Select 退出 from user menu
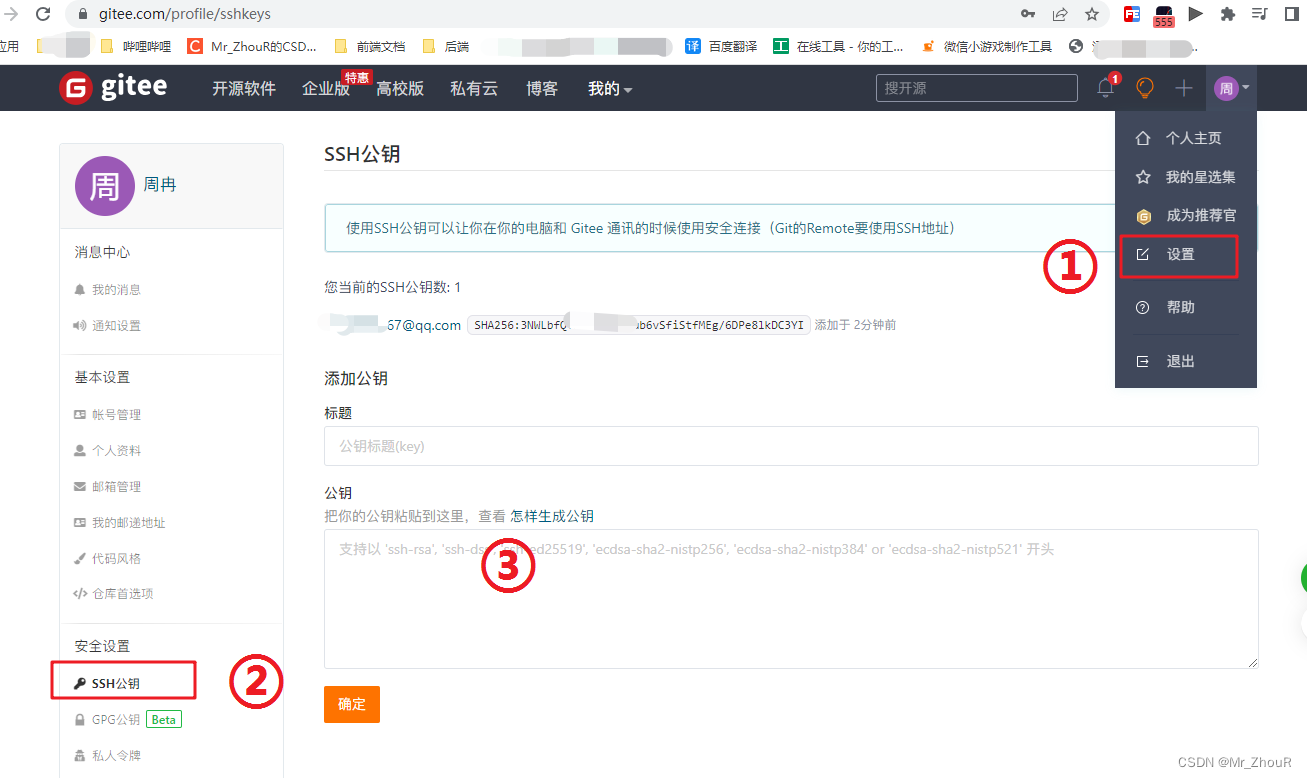Viewport: 1307px width, 778px height. pyautogui.click(x=1186, y=361)
